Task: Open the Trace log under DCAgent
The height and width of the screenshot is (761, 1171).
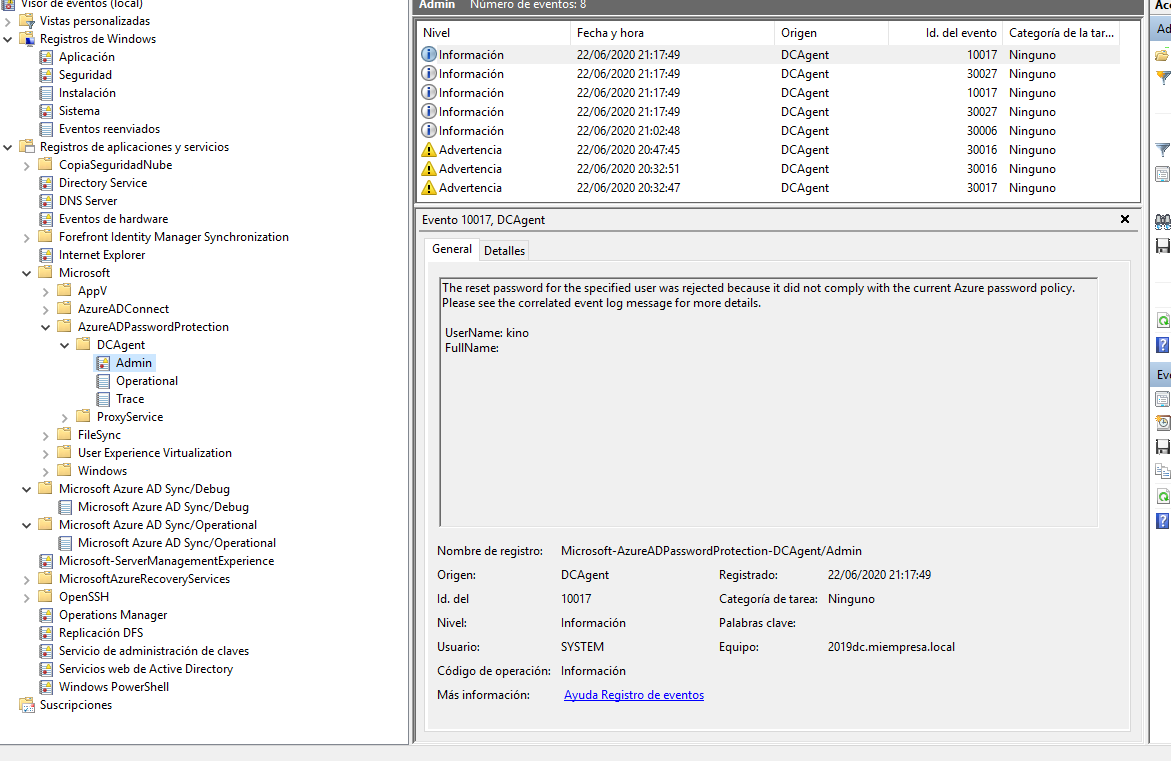Action: (130, 399)
